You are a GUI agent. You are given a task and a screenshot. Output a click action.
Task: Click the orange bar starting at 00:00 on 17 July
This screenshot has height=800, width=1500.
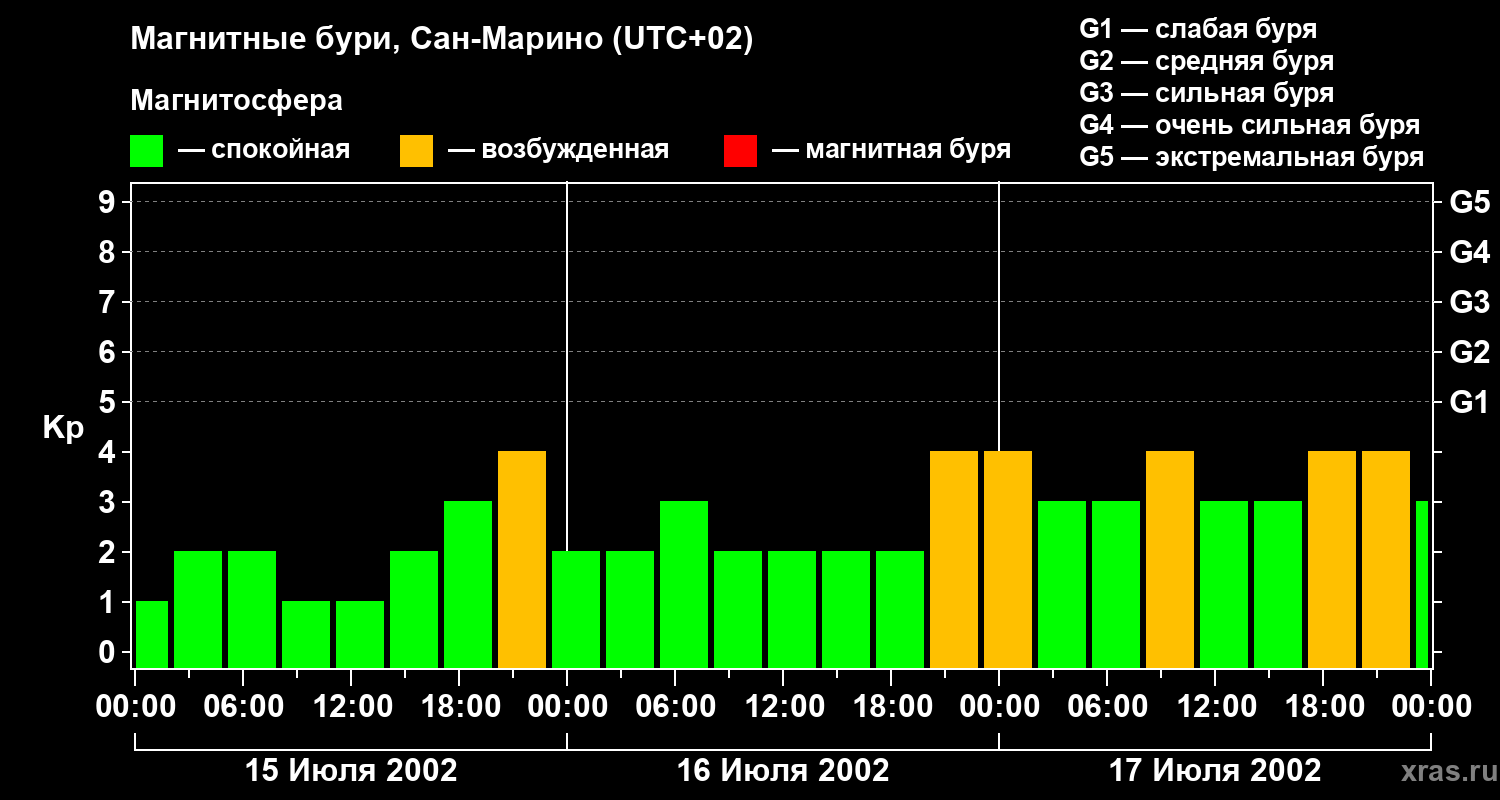point(1008,559)
